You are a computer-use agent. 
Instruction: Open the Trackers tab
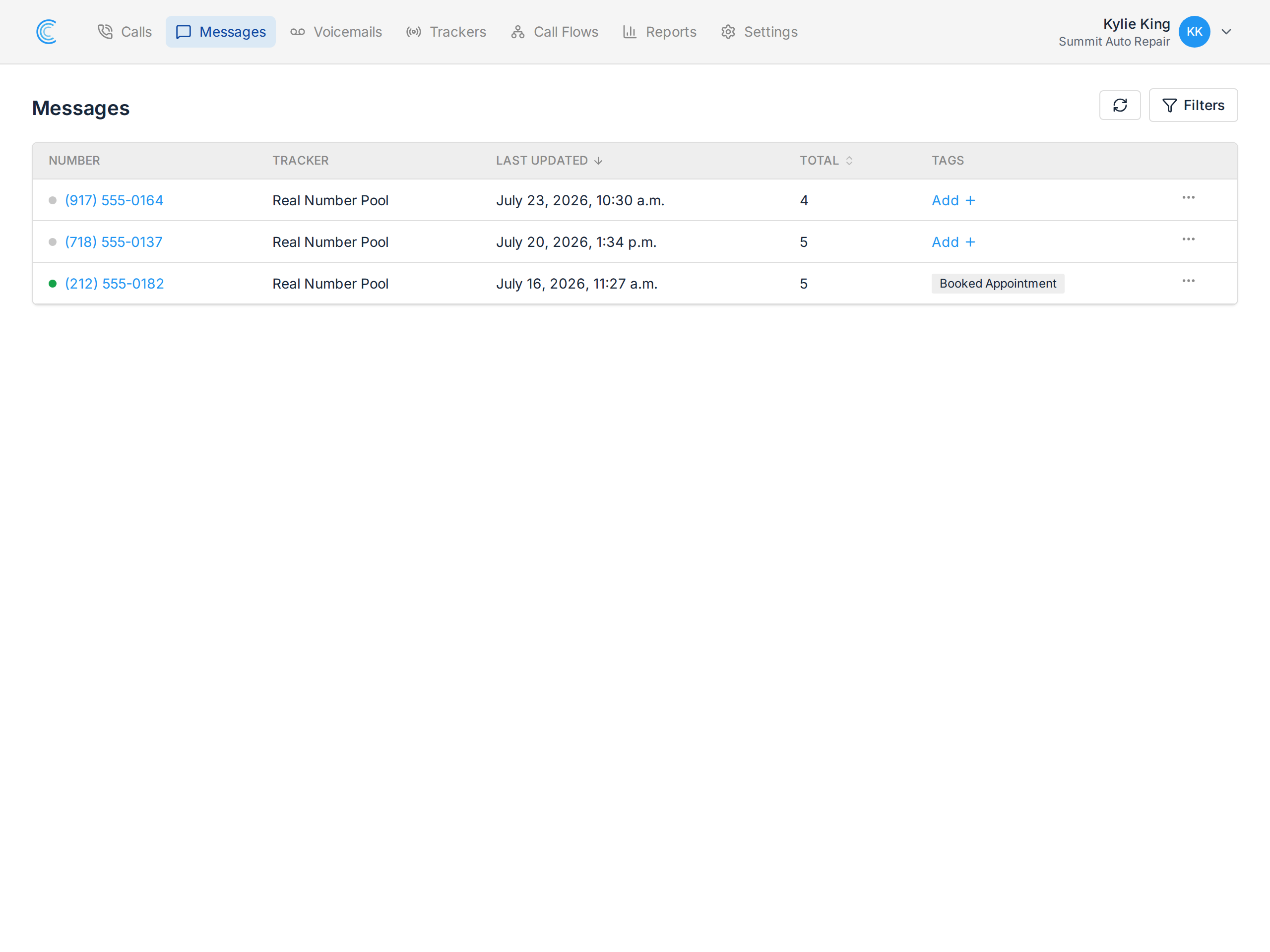pos(446,32)
